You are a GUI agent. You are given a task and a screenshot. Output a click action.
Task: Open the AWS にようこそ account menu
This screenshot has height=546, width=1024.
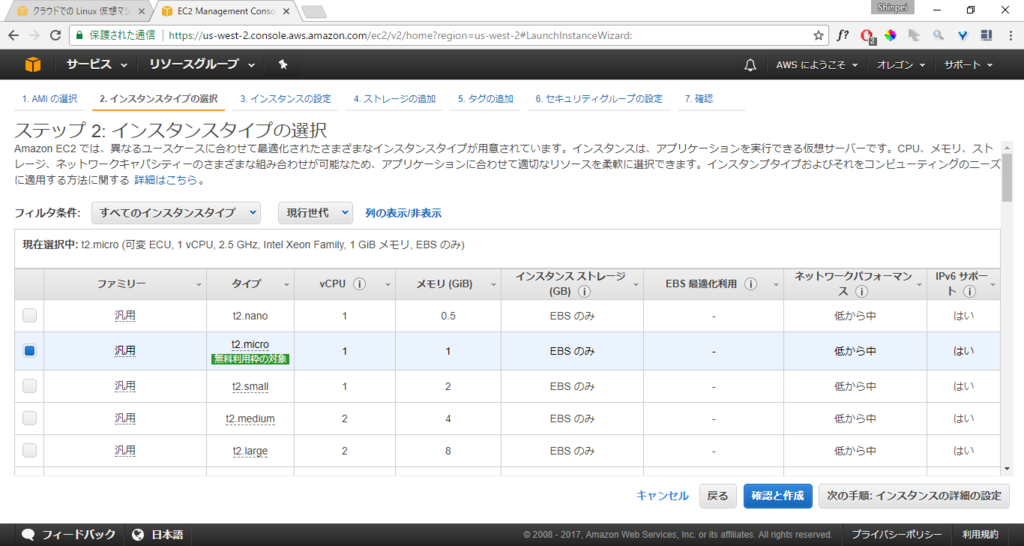click(x=816, y=65)
